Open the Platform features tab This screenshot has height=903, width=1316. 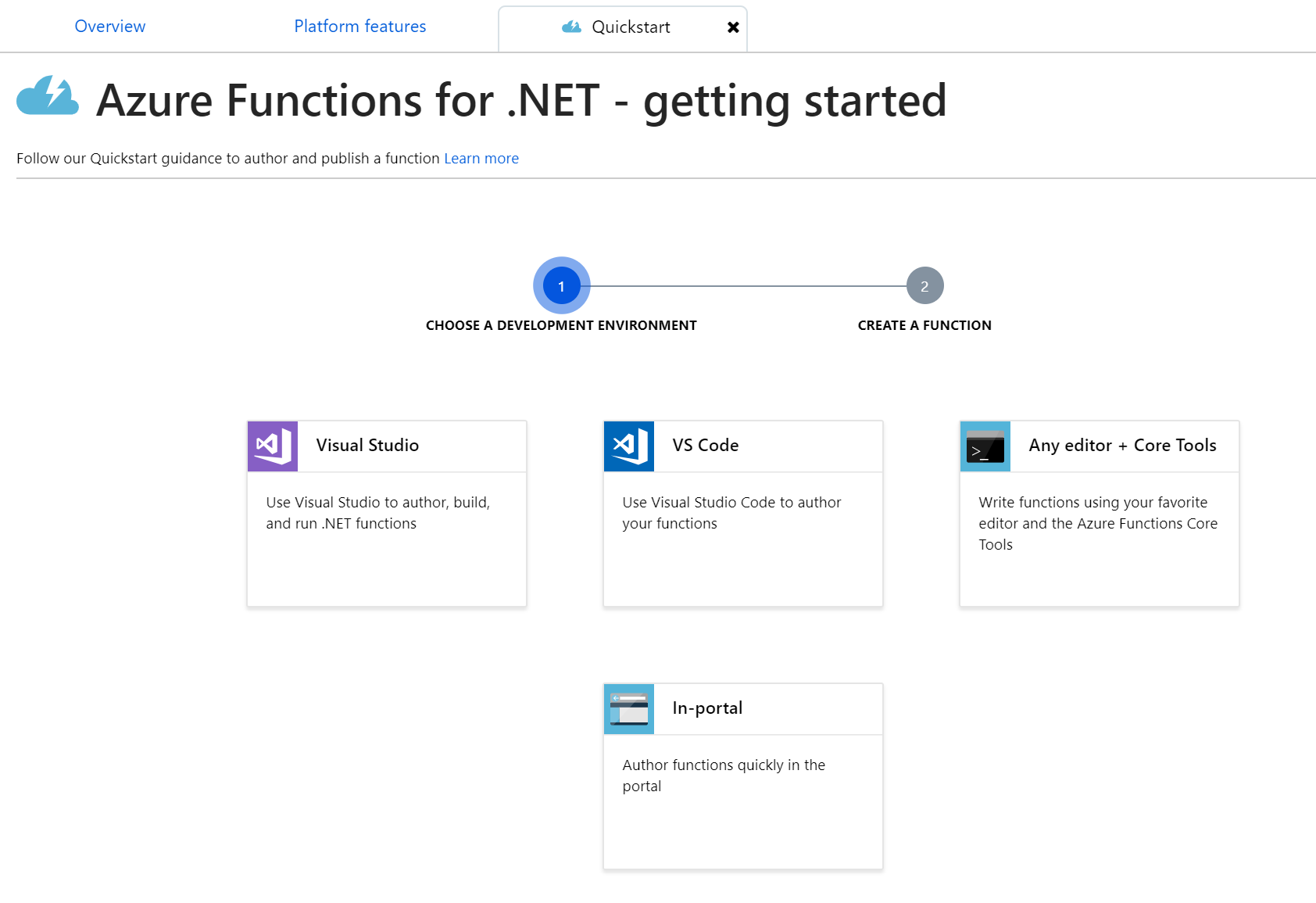[360, 27]
